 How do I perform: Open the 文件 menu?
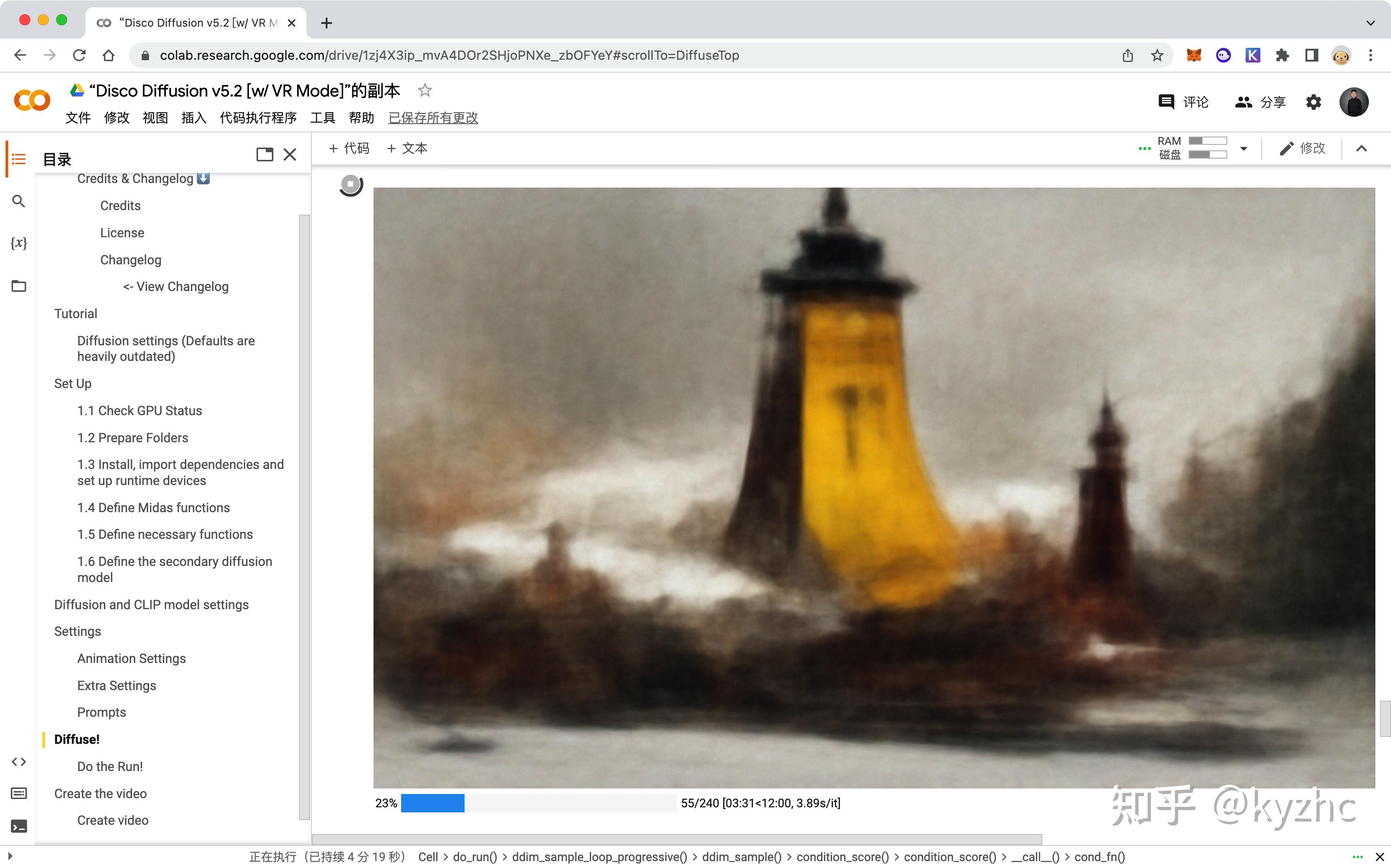tap(78, 118)
